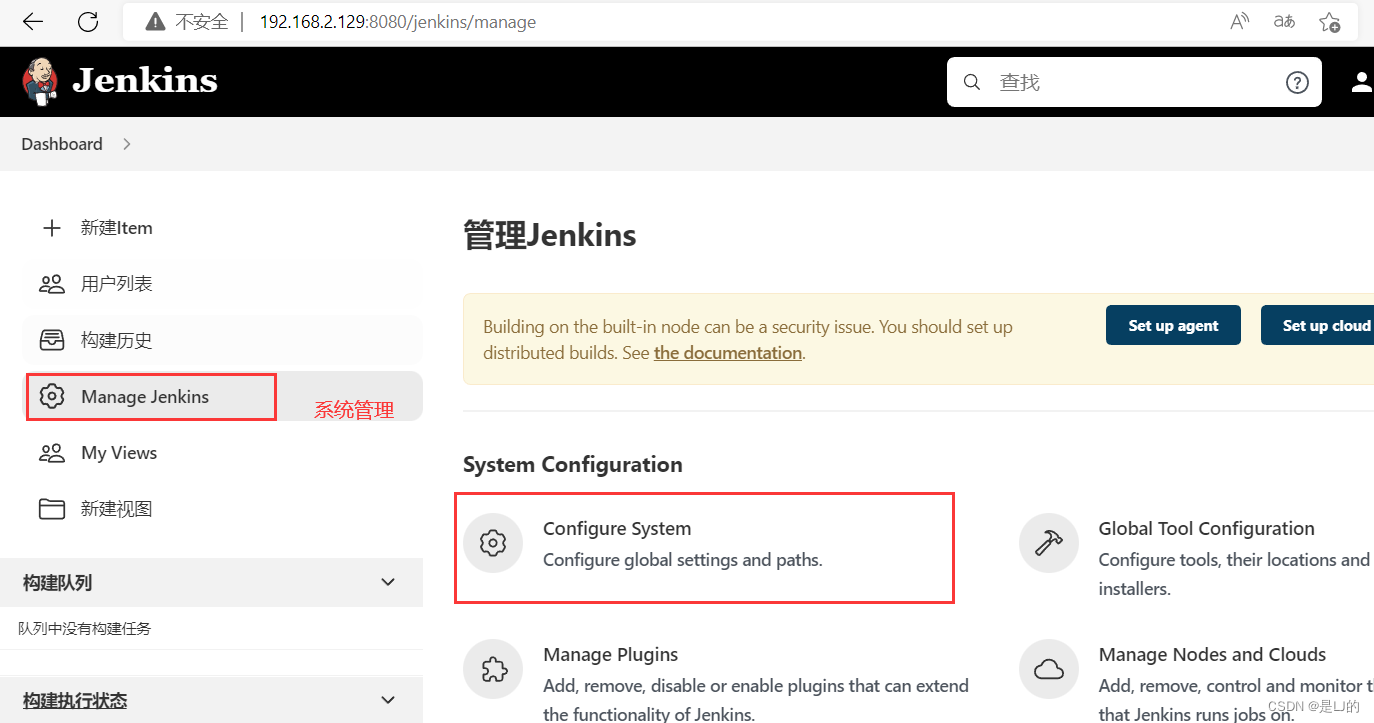Select Manage Jenkins in the sidebar
The width and height of the screenshot is (1374, 723).
point(223,397)
